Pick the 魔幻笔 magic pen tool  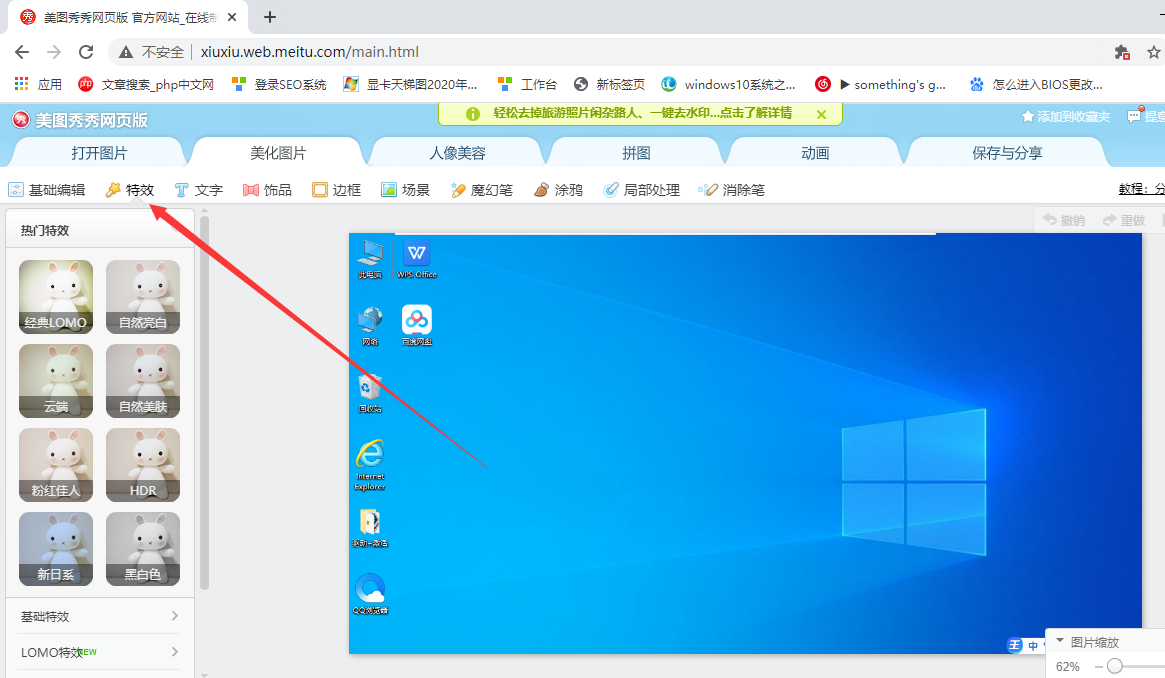(x=482, y=190)
